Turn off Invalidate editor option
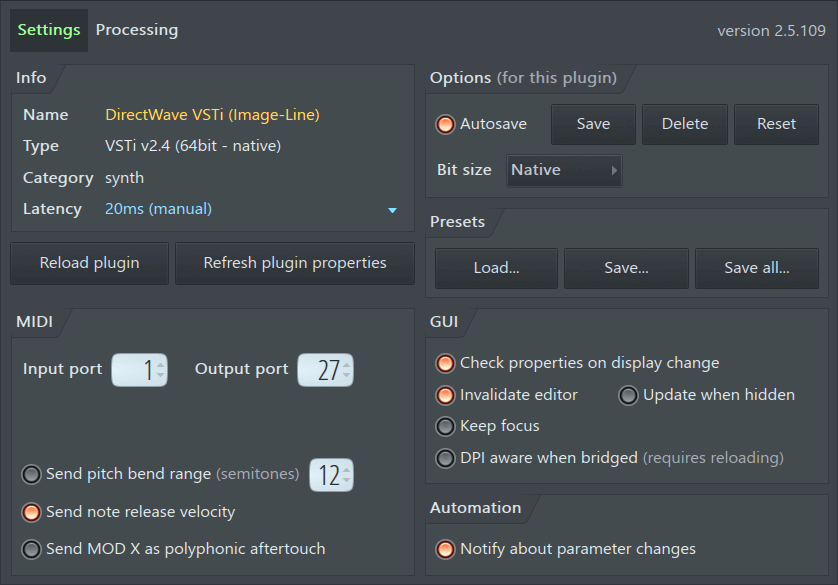838x585 pixels. [446, 395]
